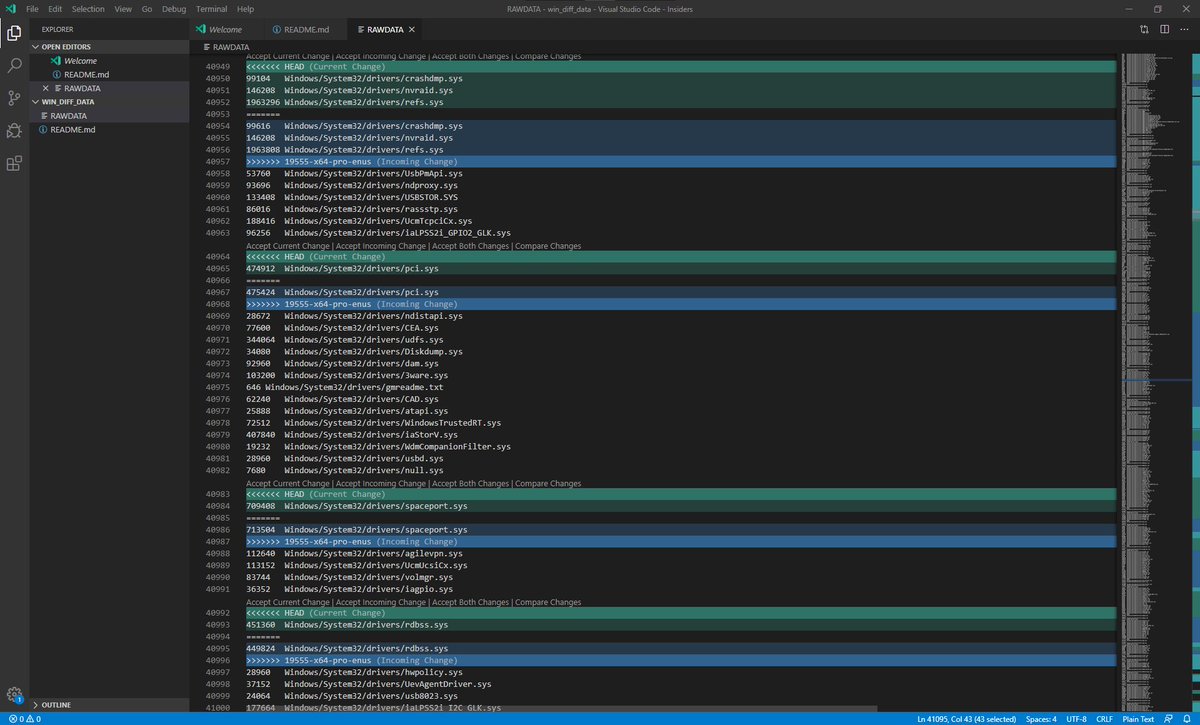Split the editor to the right
The width and height of the screenshot is (1200, 725).
tap(1165, 29)
